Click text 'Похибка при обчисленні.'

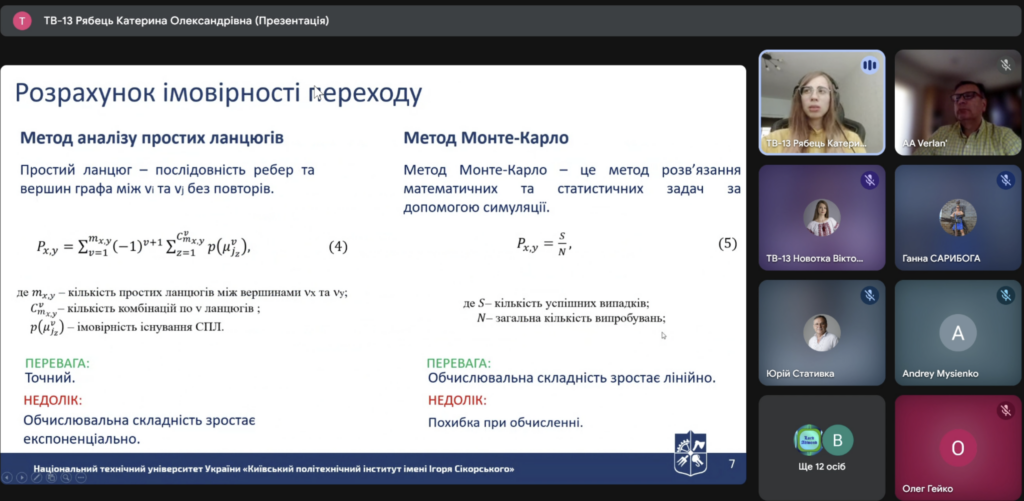tap(505, 423)
